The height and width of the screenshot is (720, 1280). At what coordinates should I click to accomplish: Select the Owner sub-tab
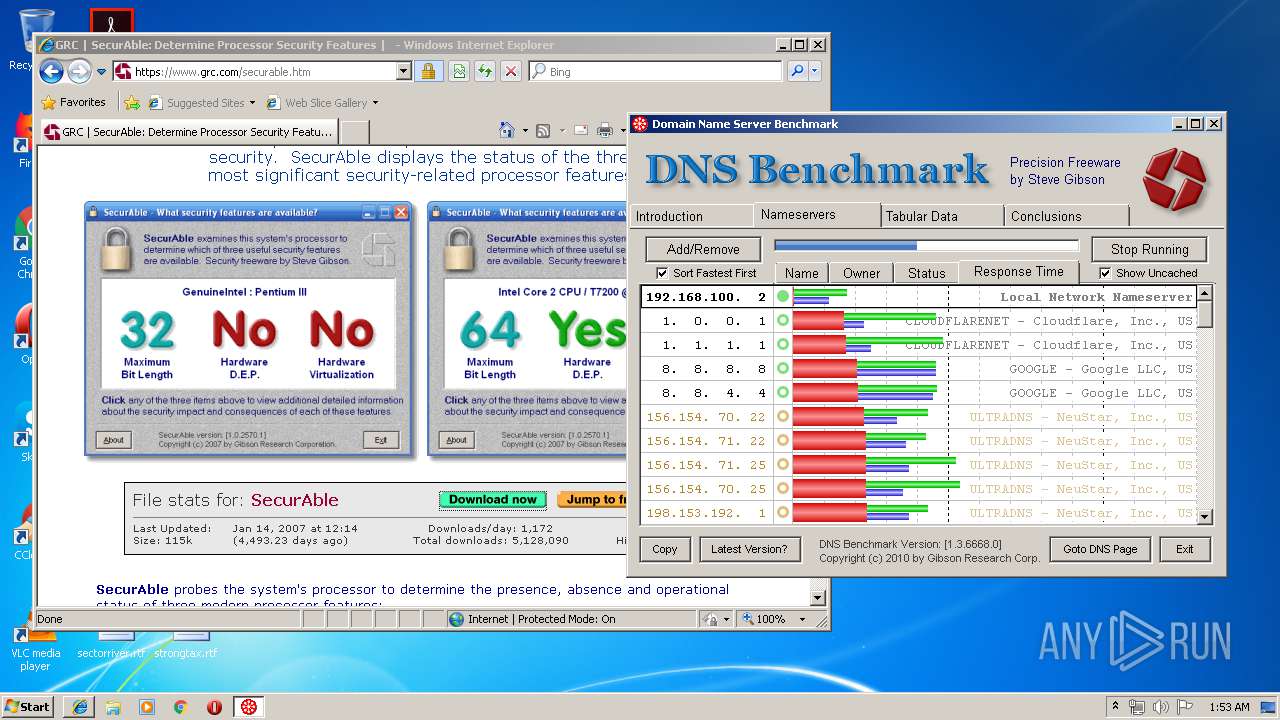(x=861, y=273)
